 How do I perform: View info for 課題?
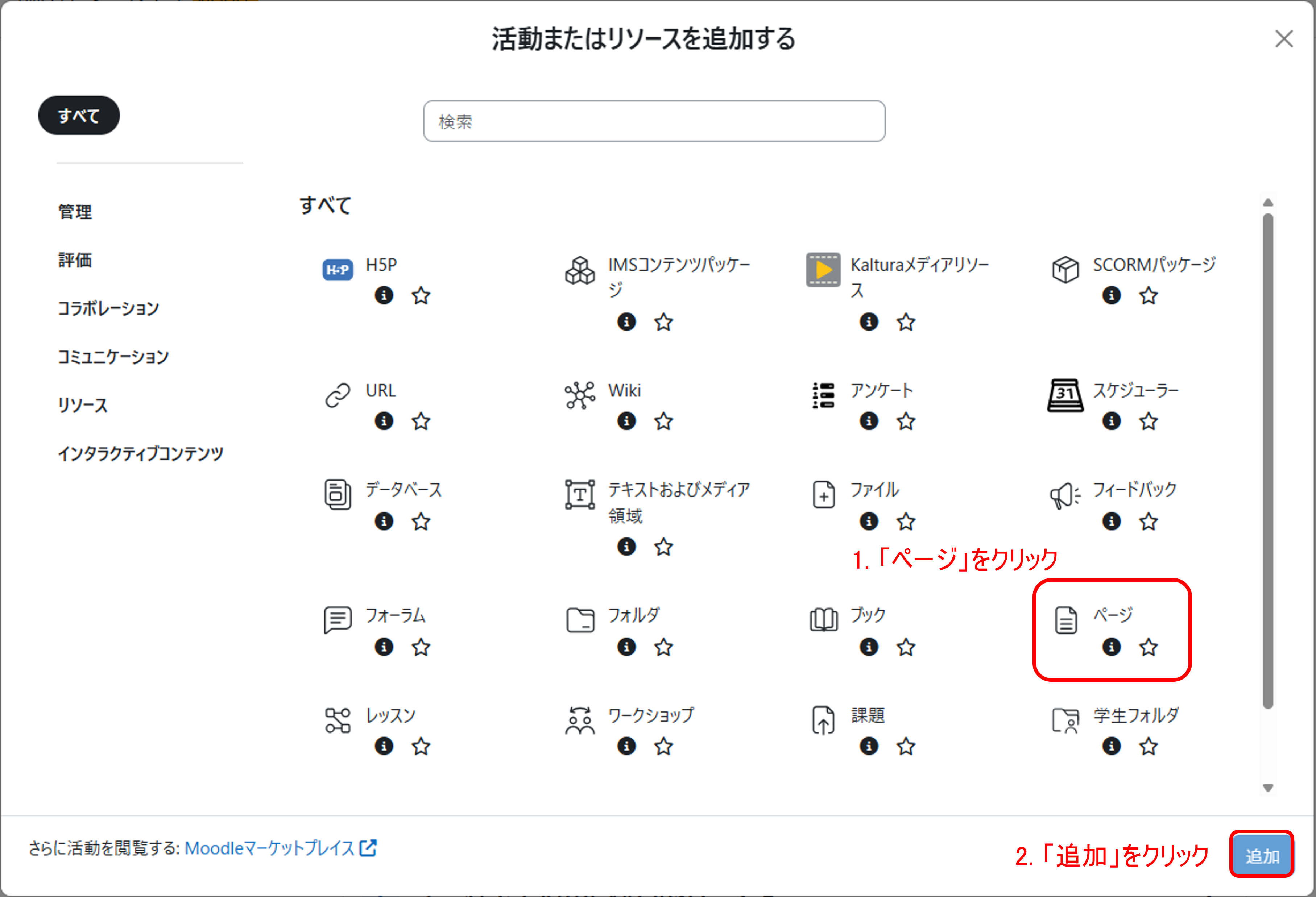pyautogui.click(x=869, y=747)
